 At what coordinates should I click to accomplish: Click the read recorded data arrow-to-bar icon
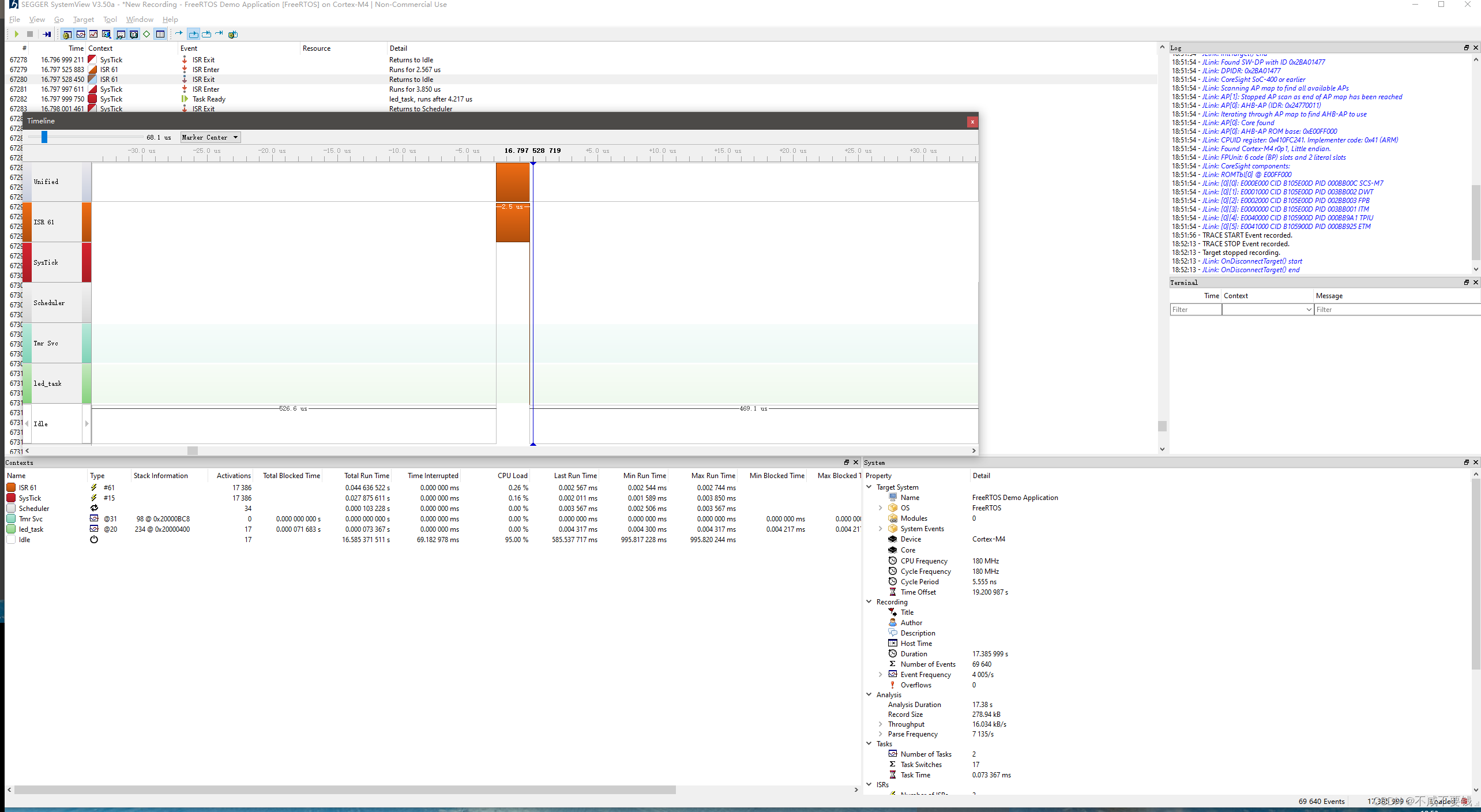click(47, 34)
